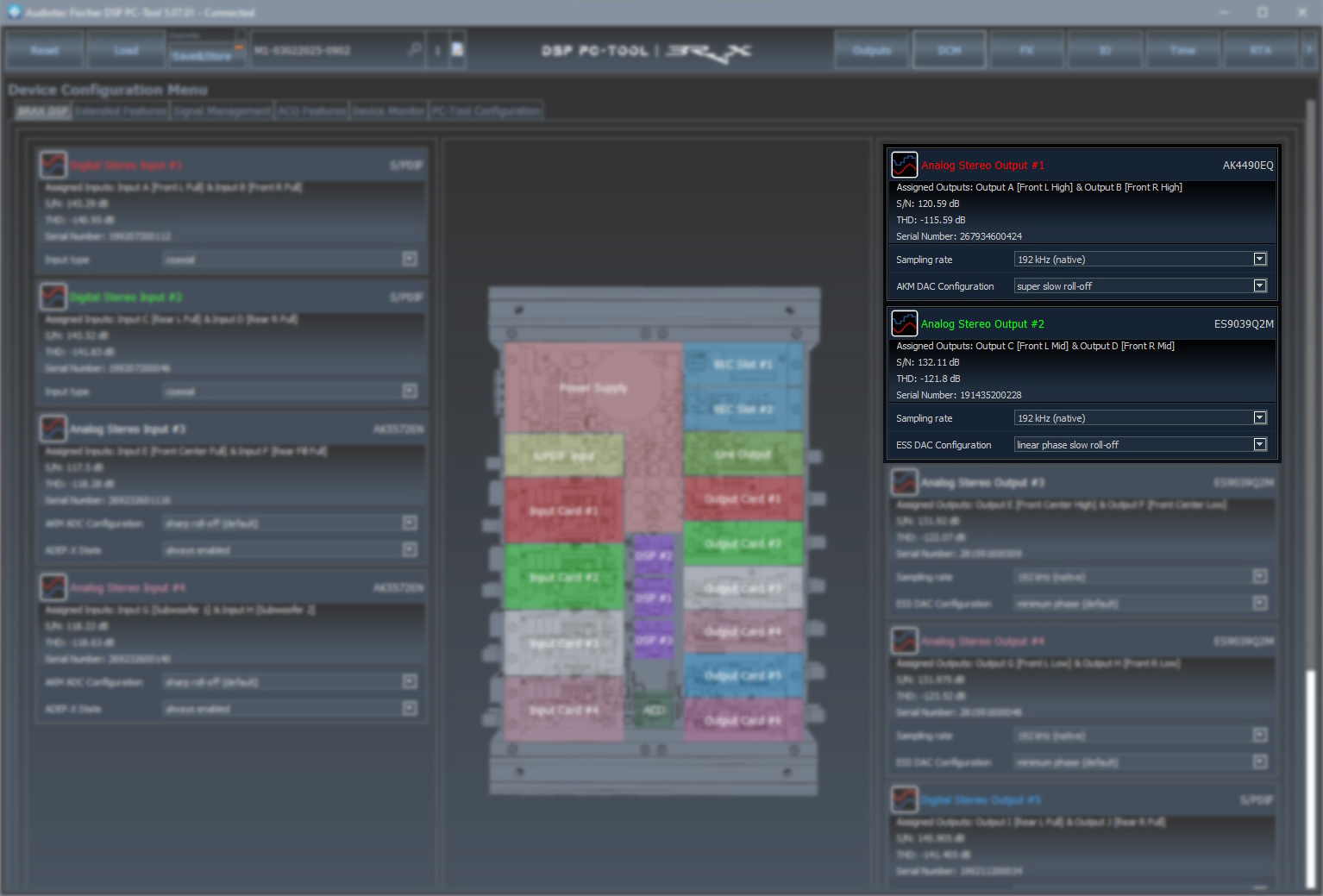
Task: Open the ESS DAC Configuration dropdown for Output #2
Action: pos(1259,445)
